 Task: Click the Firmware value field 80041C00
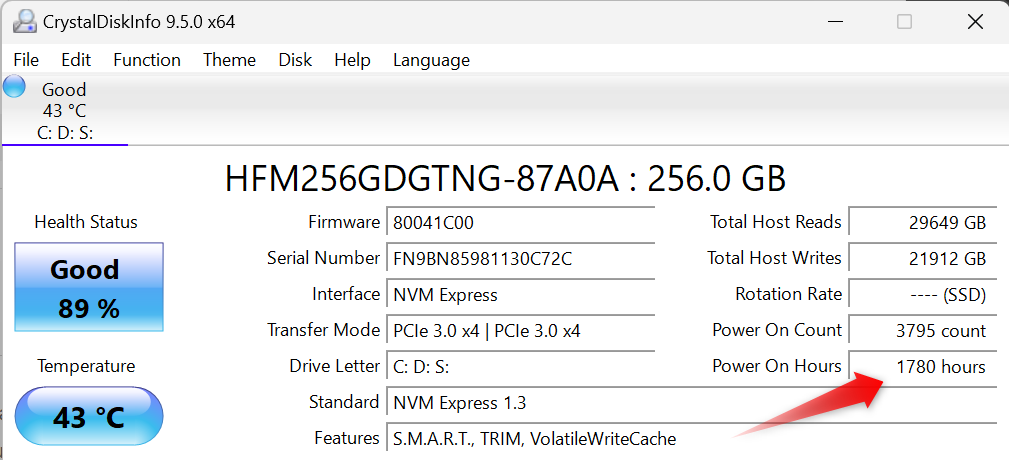[x=521, y=223]
